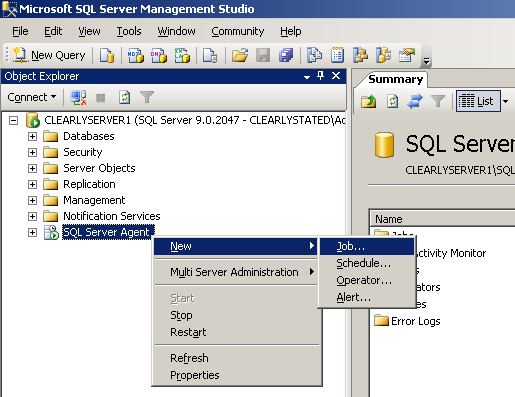Open Multi Server Administration submenu
Screen dimensions: 515x397
236,272
